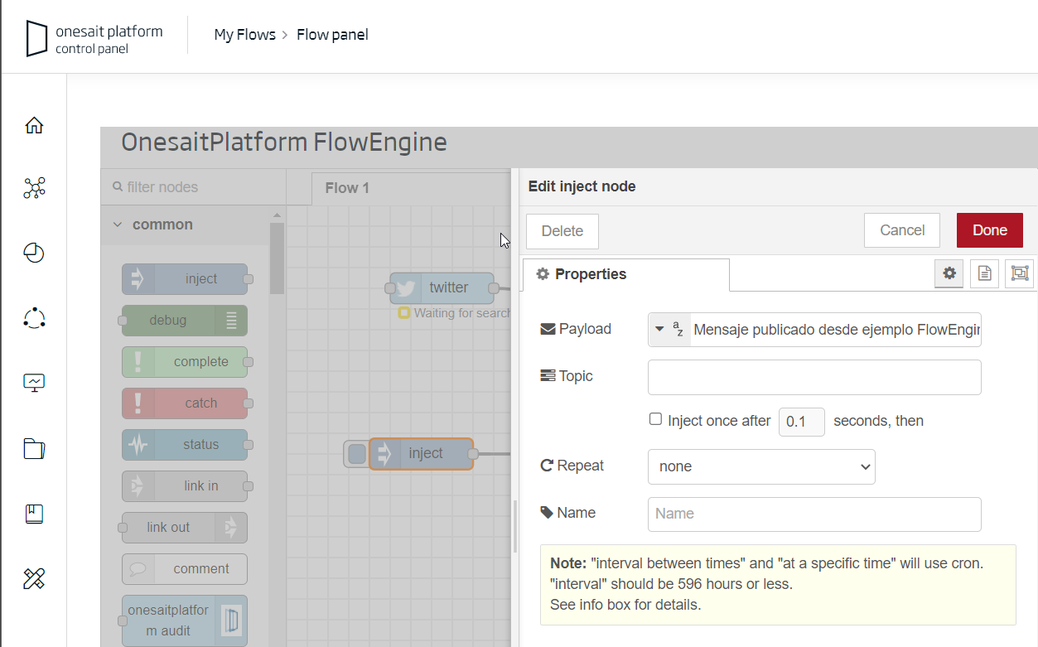This screenshot has width=1038, height=647.
Task: Open the tools icon at sidebar bottom
Action: tap(34, 578)
